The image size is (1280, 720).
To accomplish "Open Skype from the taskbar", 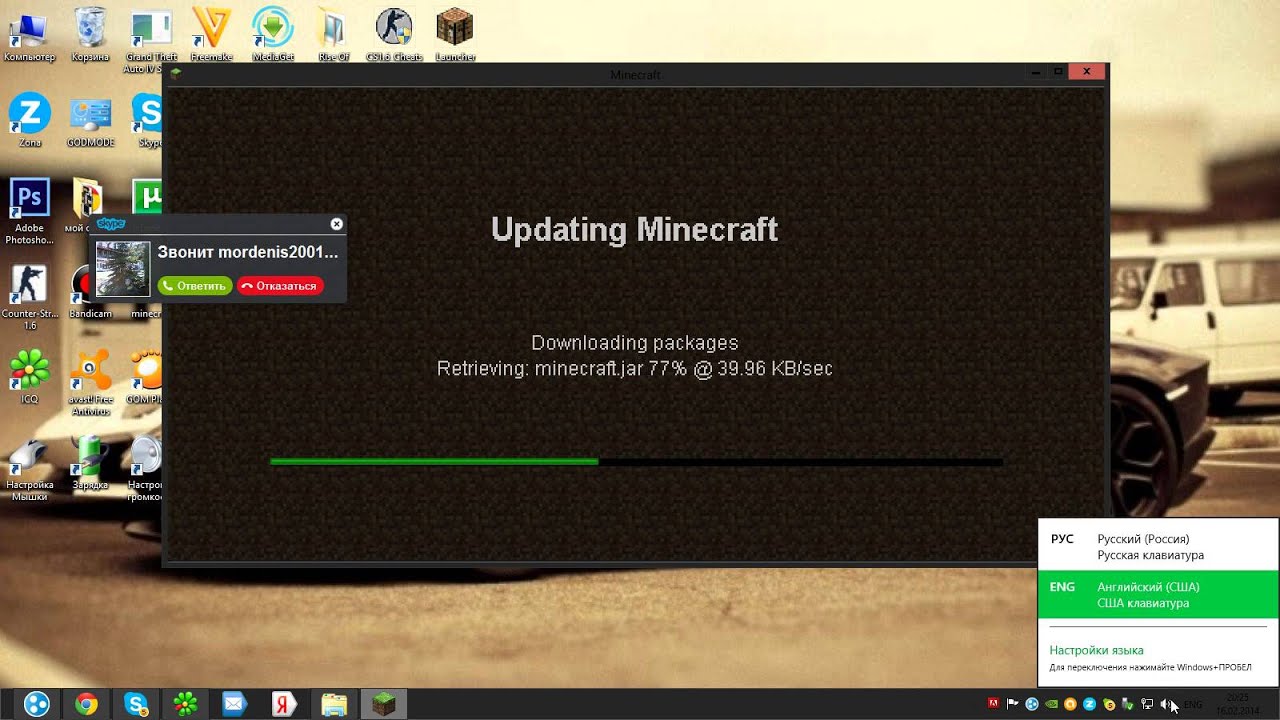I will click(136, 704).
